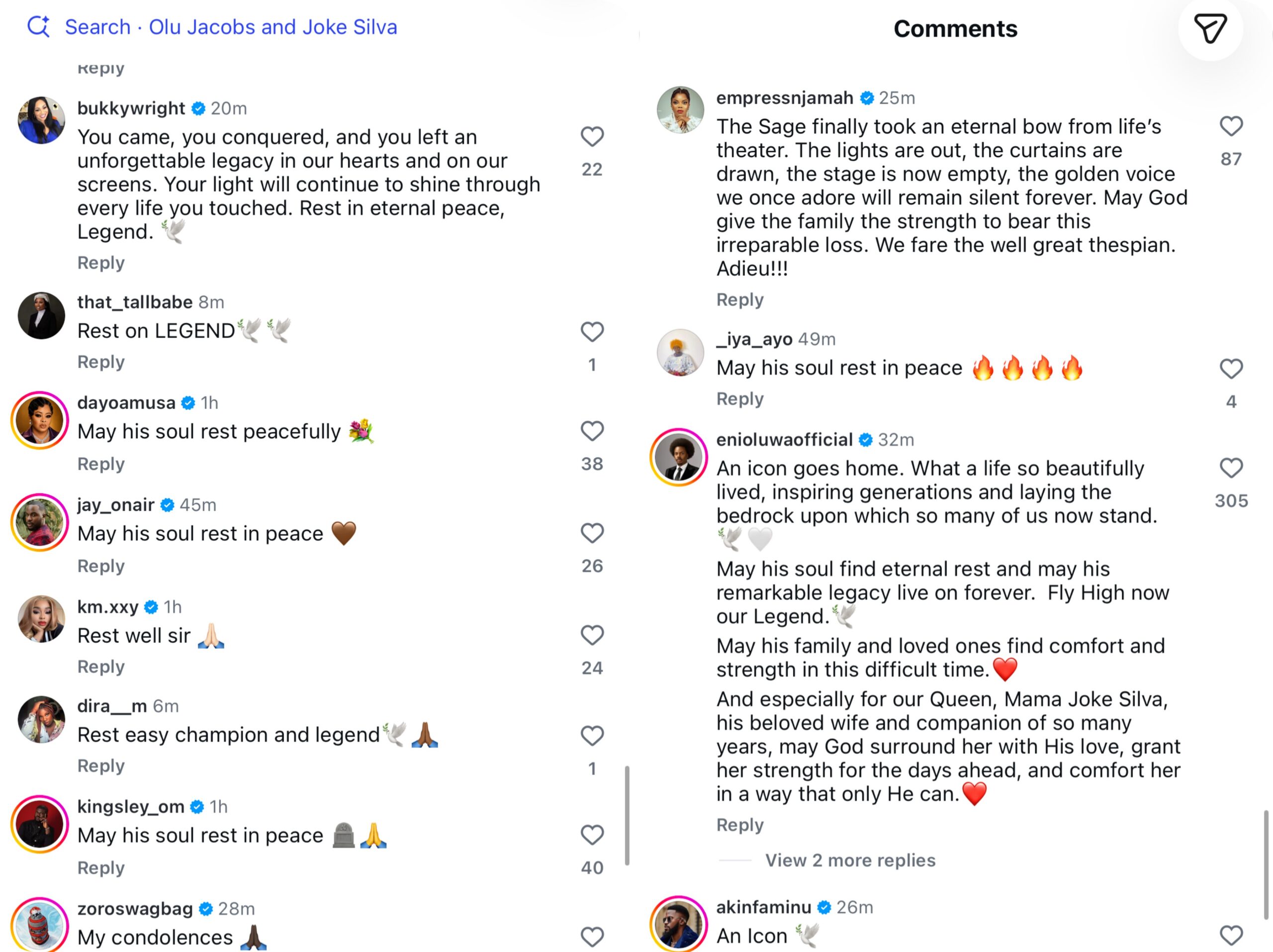Screen dimensions: 1273x952
Task: Heart kingsley_om's comment
Action: (592, 835)
